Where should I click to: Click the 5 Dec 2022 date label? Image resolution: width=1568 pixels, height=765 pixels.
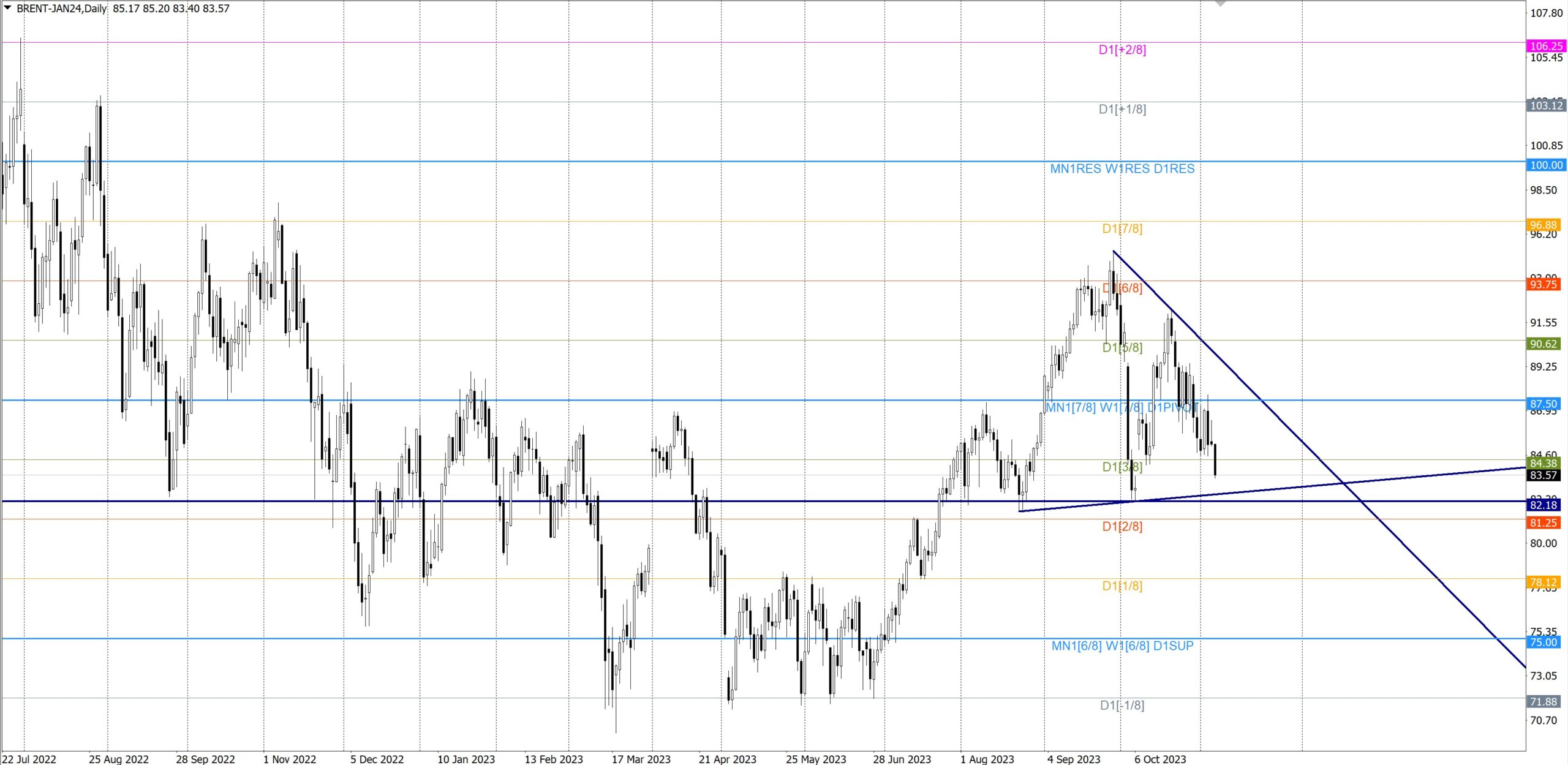coord(377,759)
